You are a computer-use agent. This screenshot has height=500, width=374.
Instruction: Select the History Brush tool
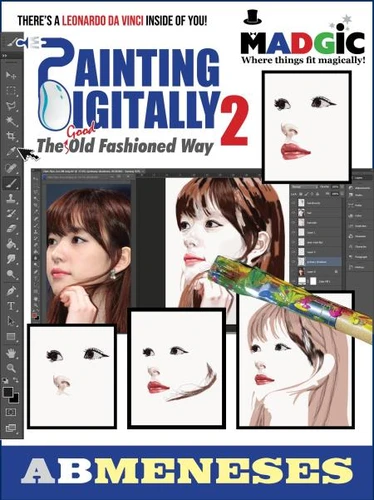11,213
